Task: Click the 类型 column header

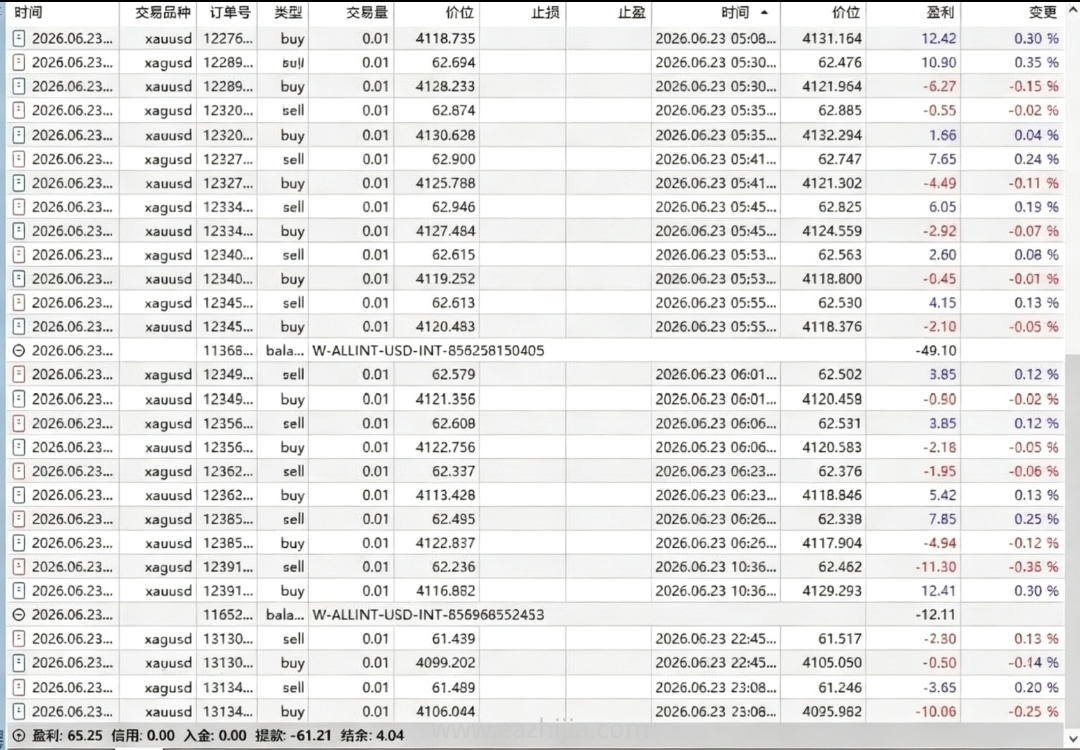Action: pyautogui.click(x=287, y=12)
